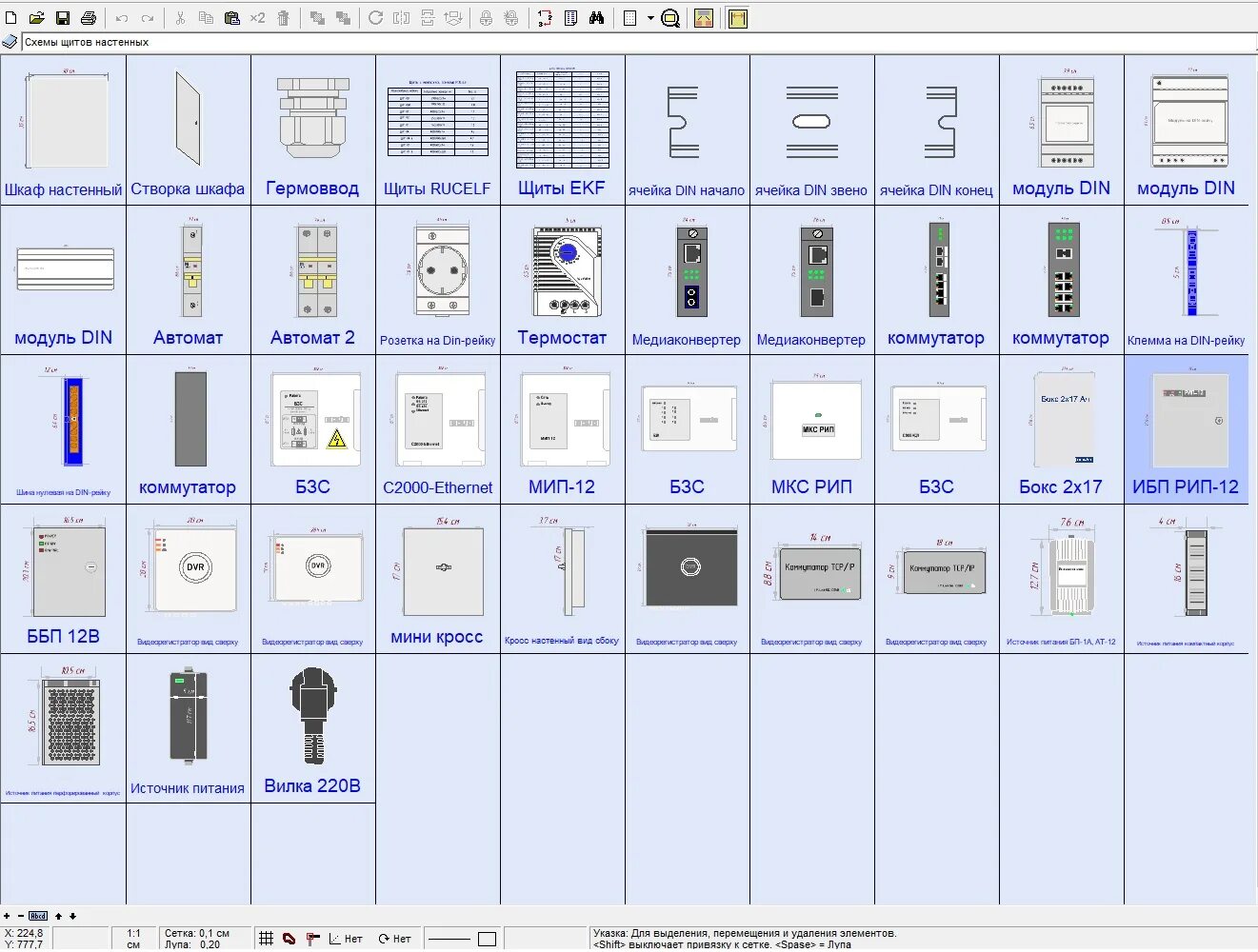Select the 'Автомат 2' breaker component
1258x952 pixels.
(312, 280)
